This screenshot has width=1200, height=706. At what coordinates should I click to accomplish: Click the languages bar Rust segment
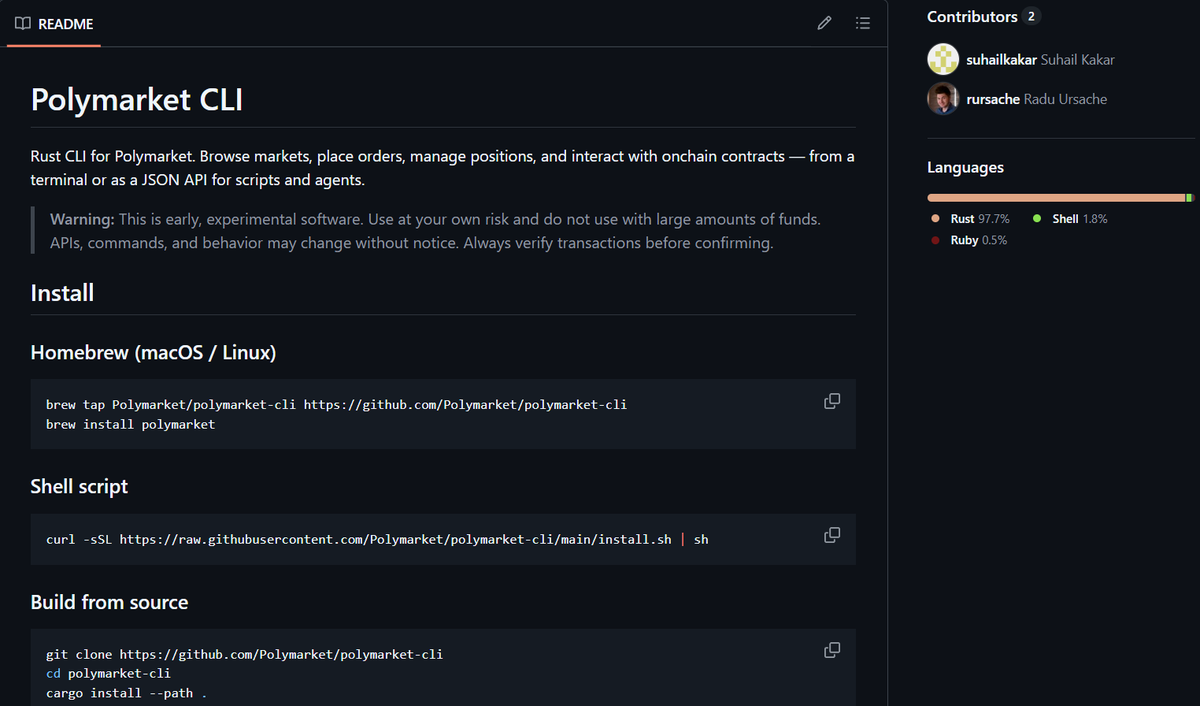1056,198
